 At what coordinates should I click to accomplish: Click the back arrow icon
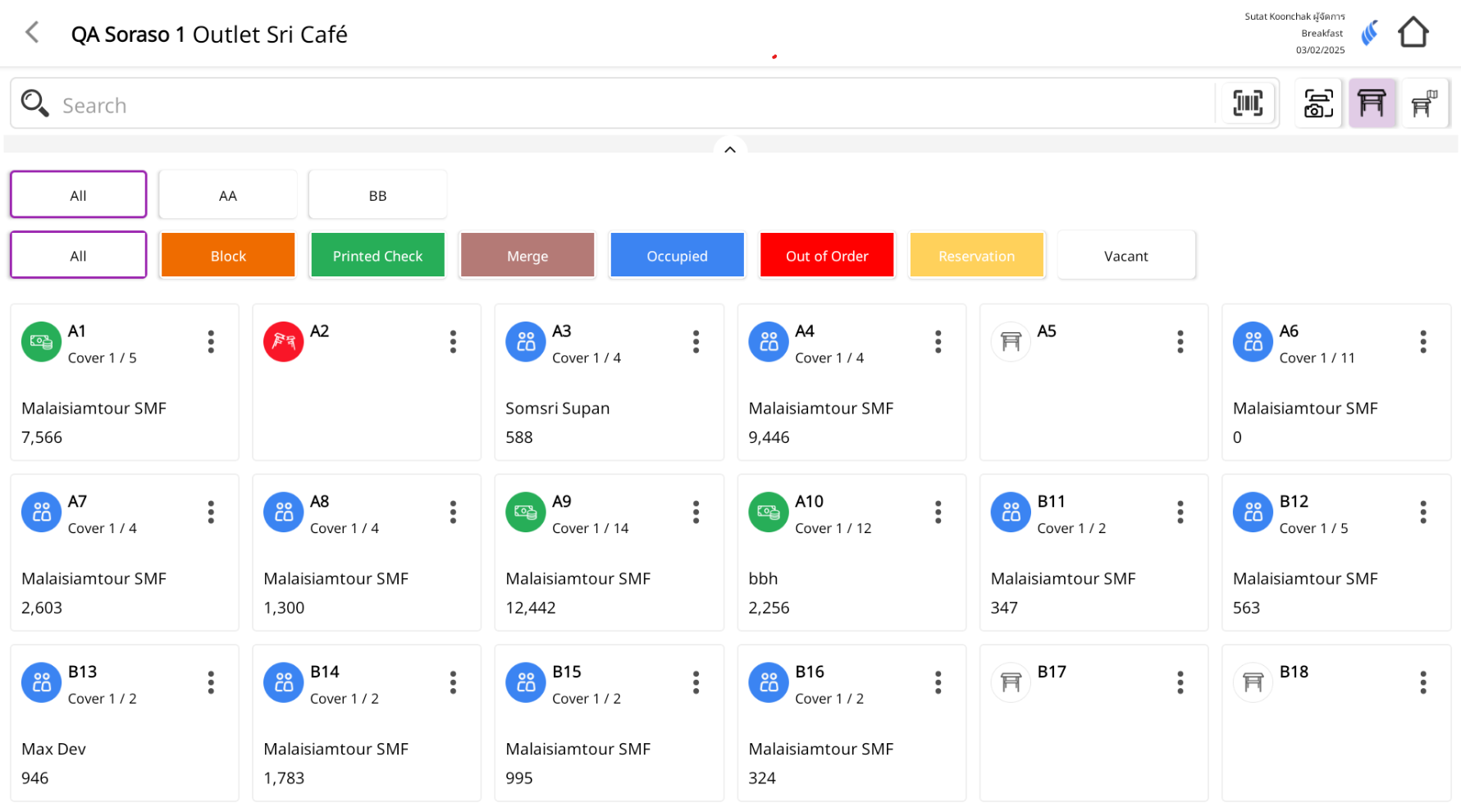point(33,33)
